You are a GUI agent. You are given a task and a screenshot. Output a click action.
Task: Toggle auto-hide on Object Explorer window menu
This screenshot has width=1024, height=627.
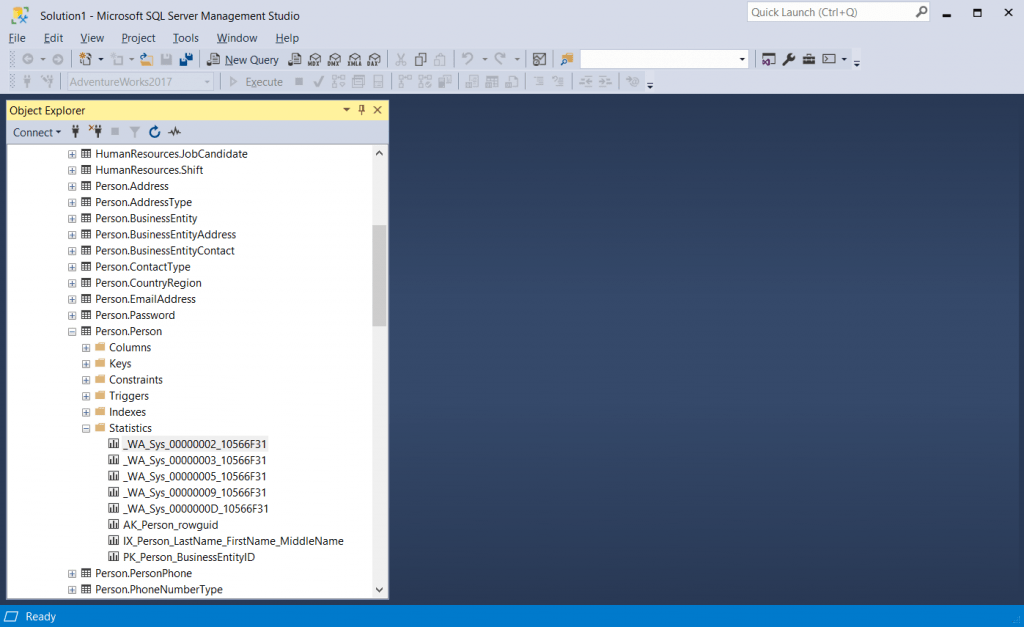345,109
